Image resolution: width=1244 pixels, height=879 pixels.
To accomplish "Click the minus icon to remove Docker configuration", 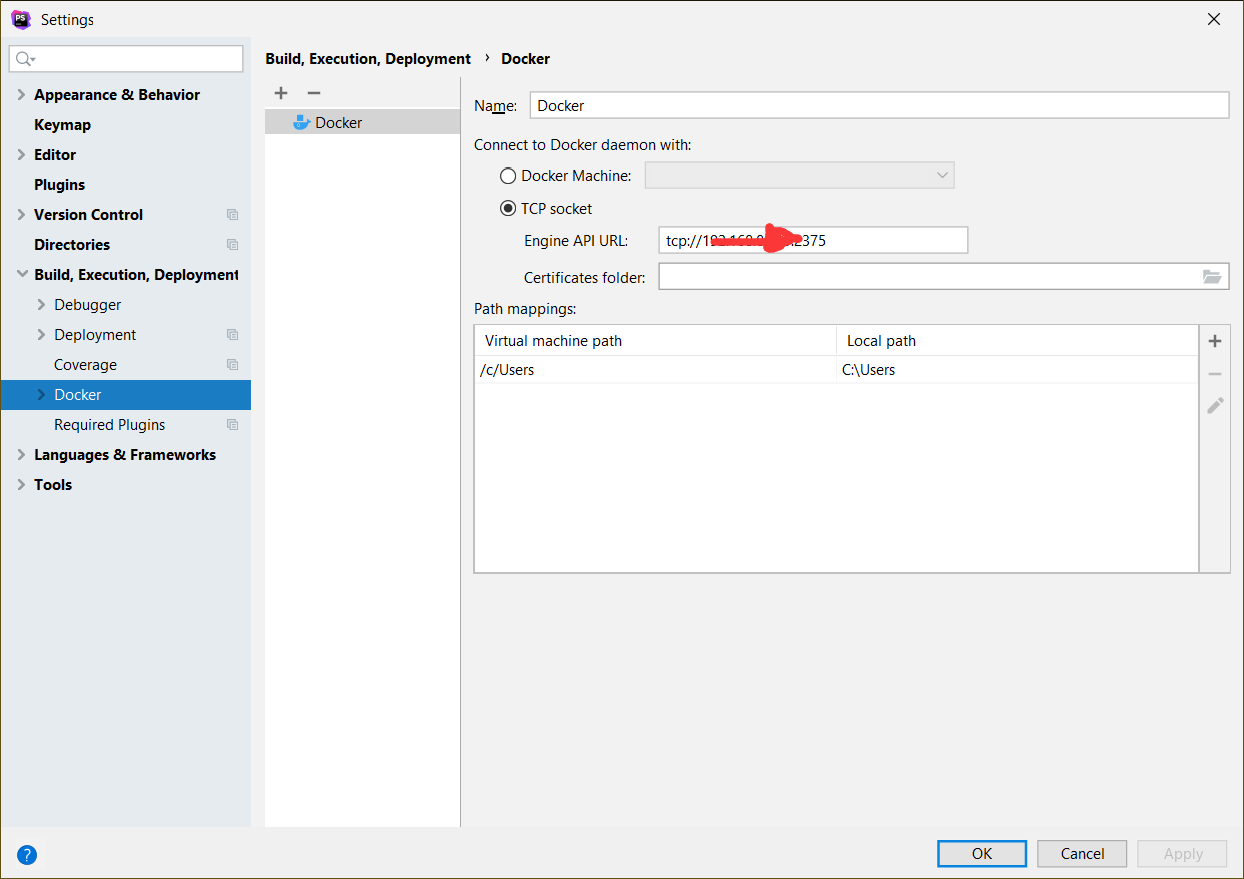I will click(x=314, y=93).
